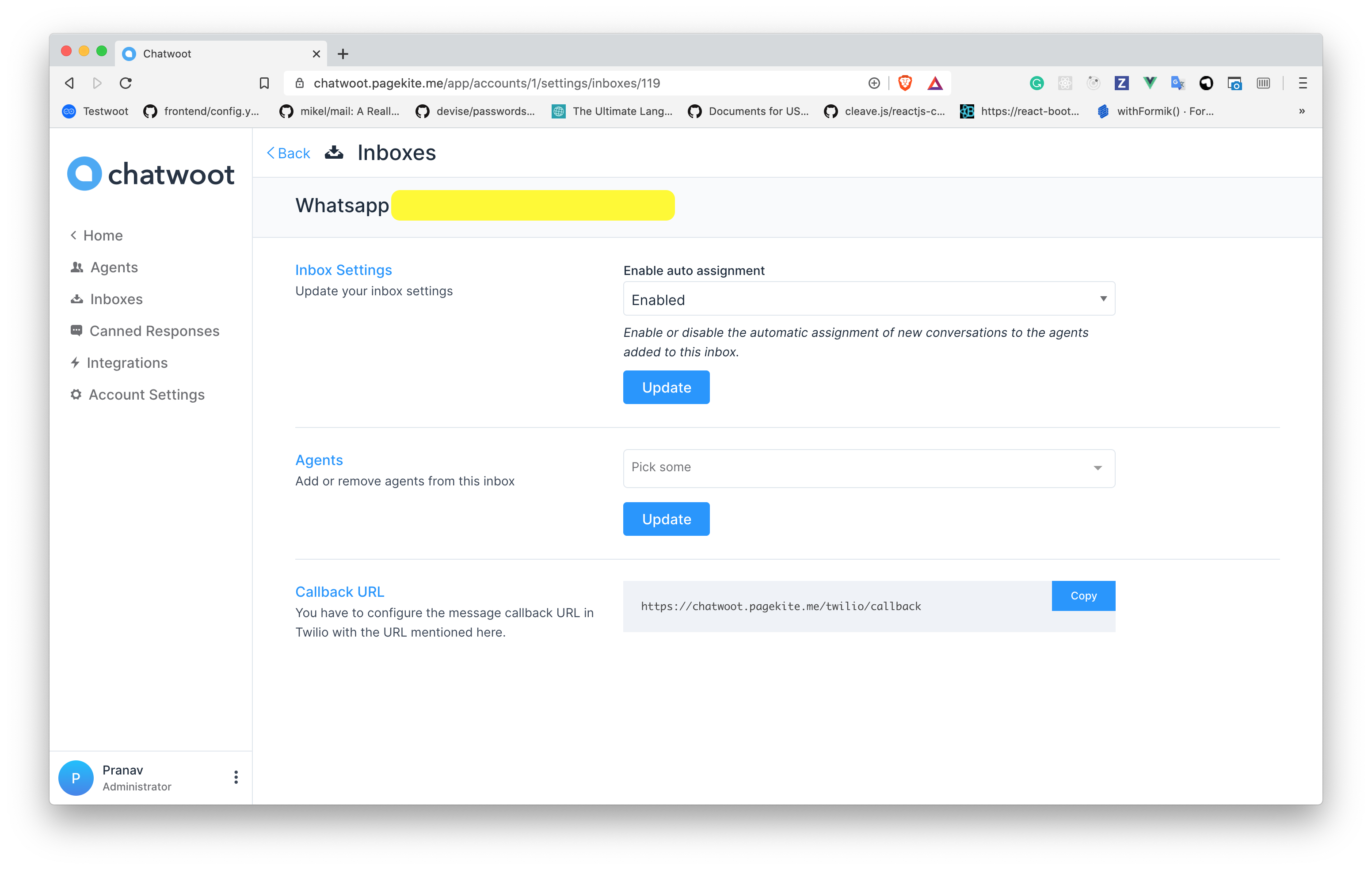
Task: Copy the Twilio callback URL
Action: (1084, 596)
